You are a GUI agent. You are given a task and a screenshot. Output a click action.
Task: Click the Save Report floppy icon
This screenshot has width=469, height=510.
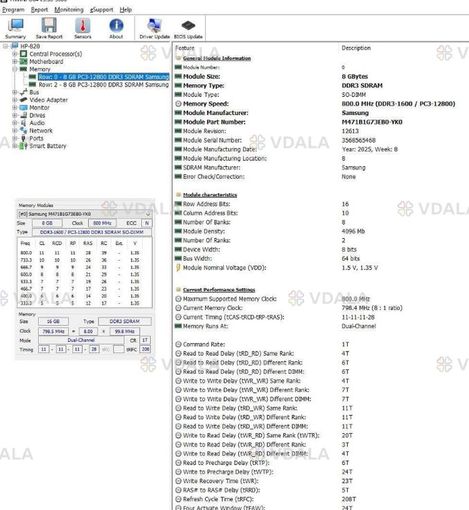point(49,25)
